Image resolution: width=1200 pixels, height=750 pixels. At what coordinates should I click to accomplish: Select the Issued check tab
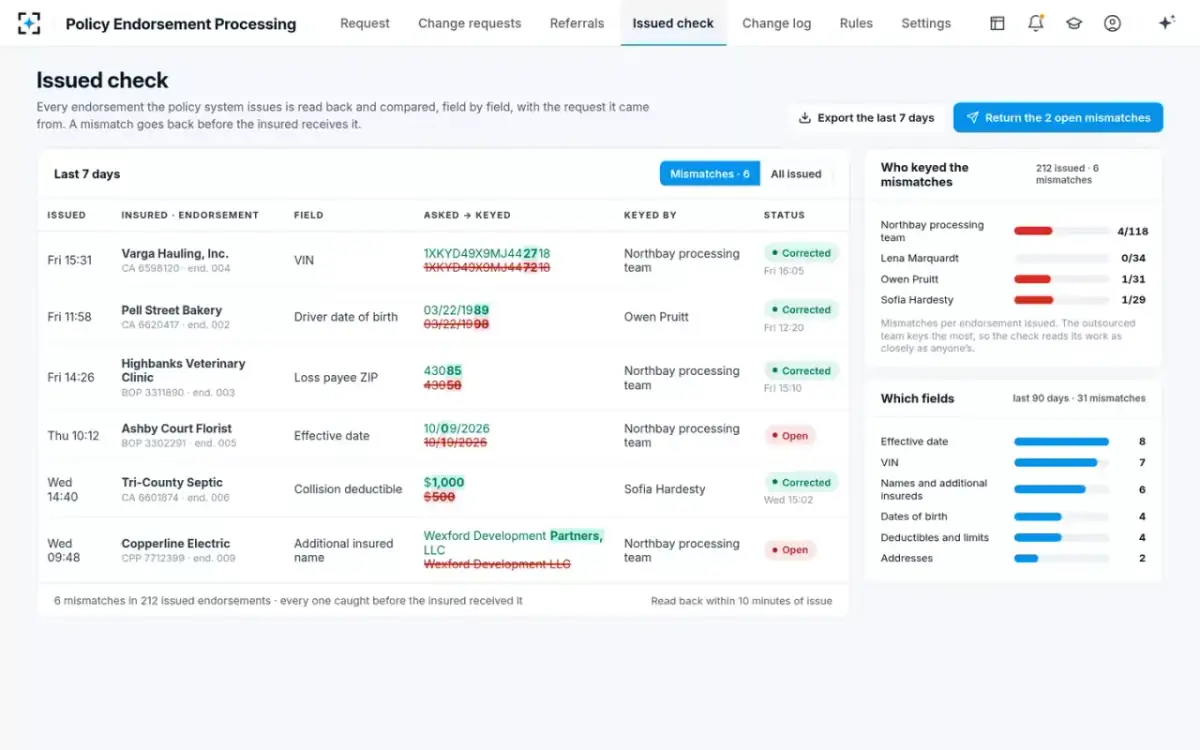tap(673, 23)
